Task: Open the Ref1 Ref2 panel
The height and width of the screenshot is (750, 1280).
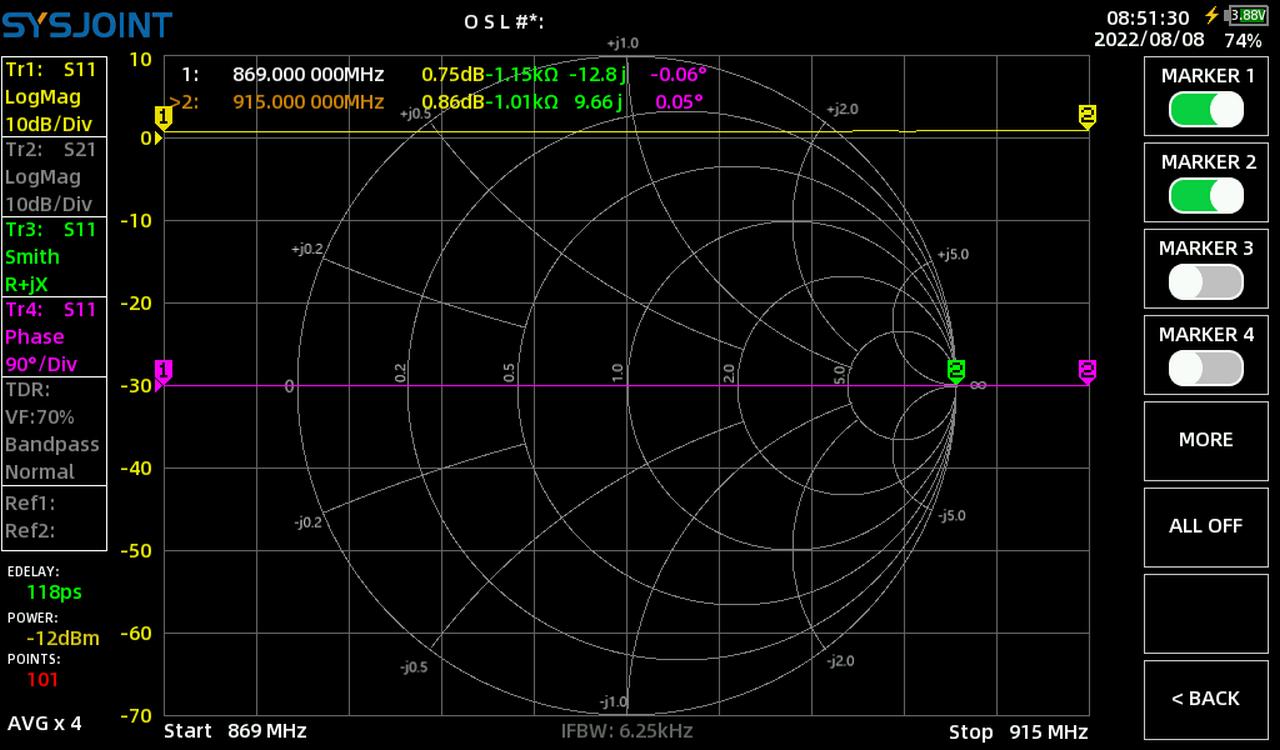Action: pos(54,517)
